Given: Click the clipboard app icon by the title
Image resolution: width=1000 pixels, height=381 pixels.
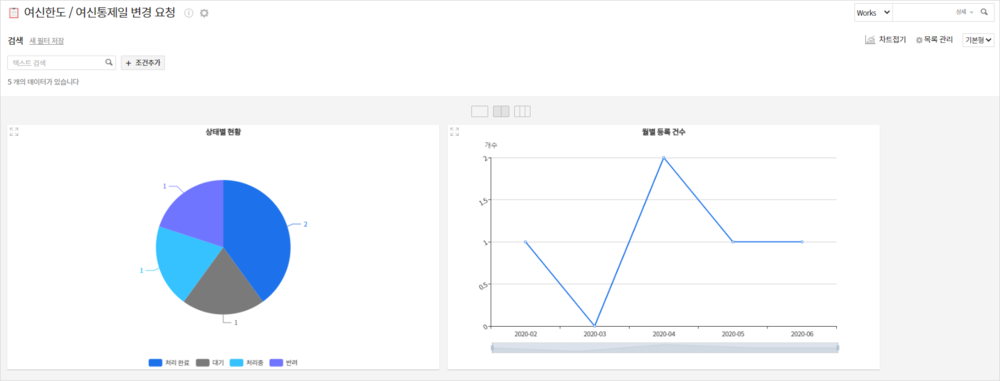Looking at the screenshot, I should click(x=13, y=13).
